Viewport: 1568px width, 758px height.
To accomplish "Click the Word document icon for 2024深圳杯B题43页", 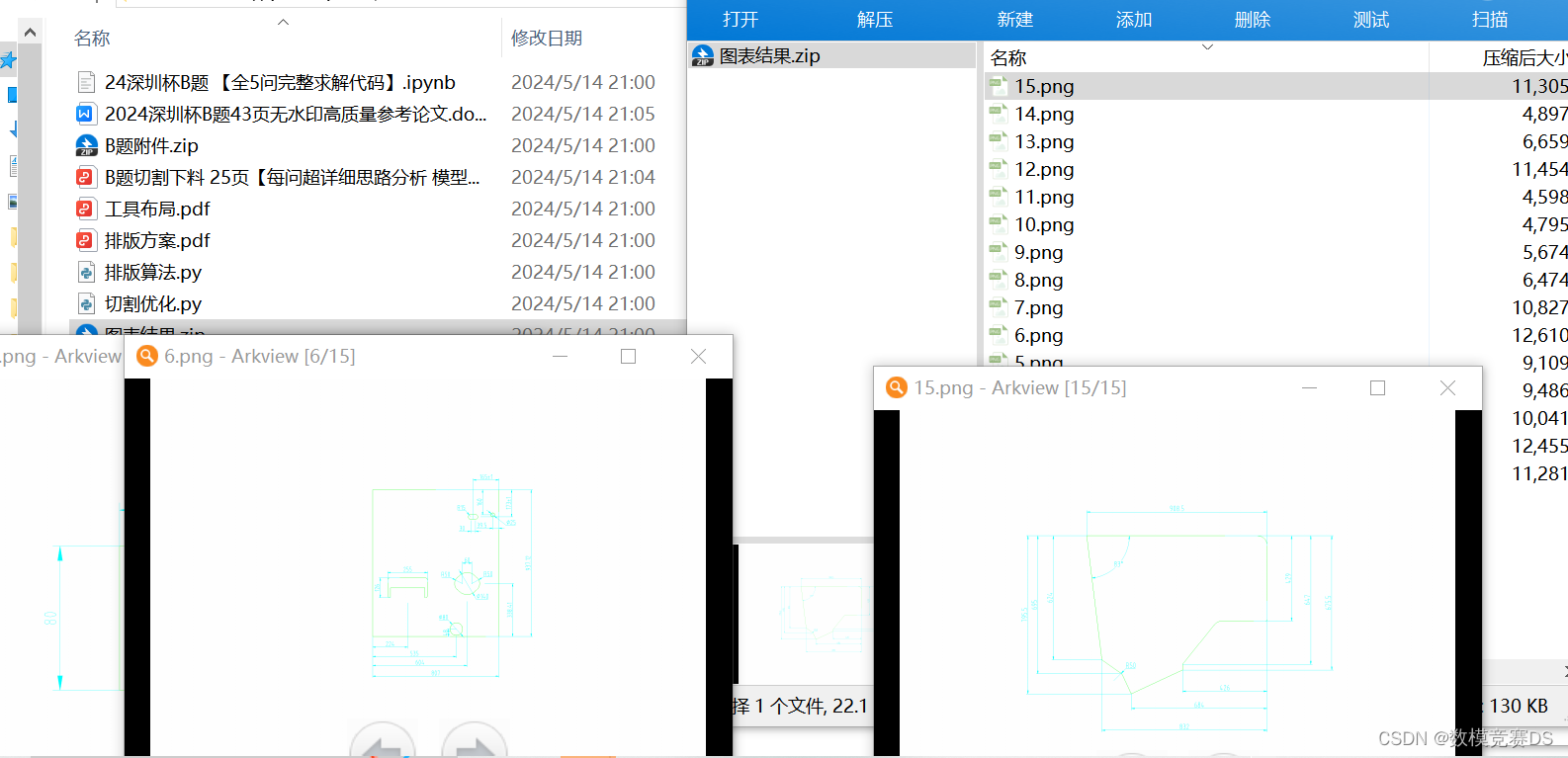I will tap(86, 114).
